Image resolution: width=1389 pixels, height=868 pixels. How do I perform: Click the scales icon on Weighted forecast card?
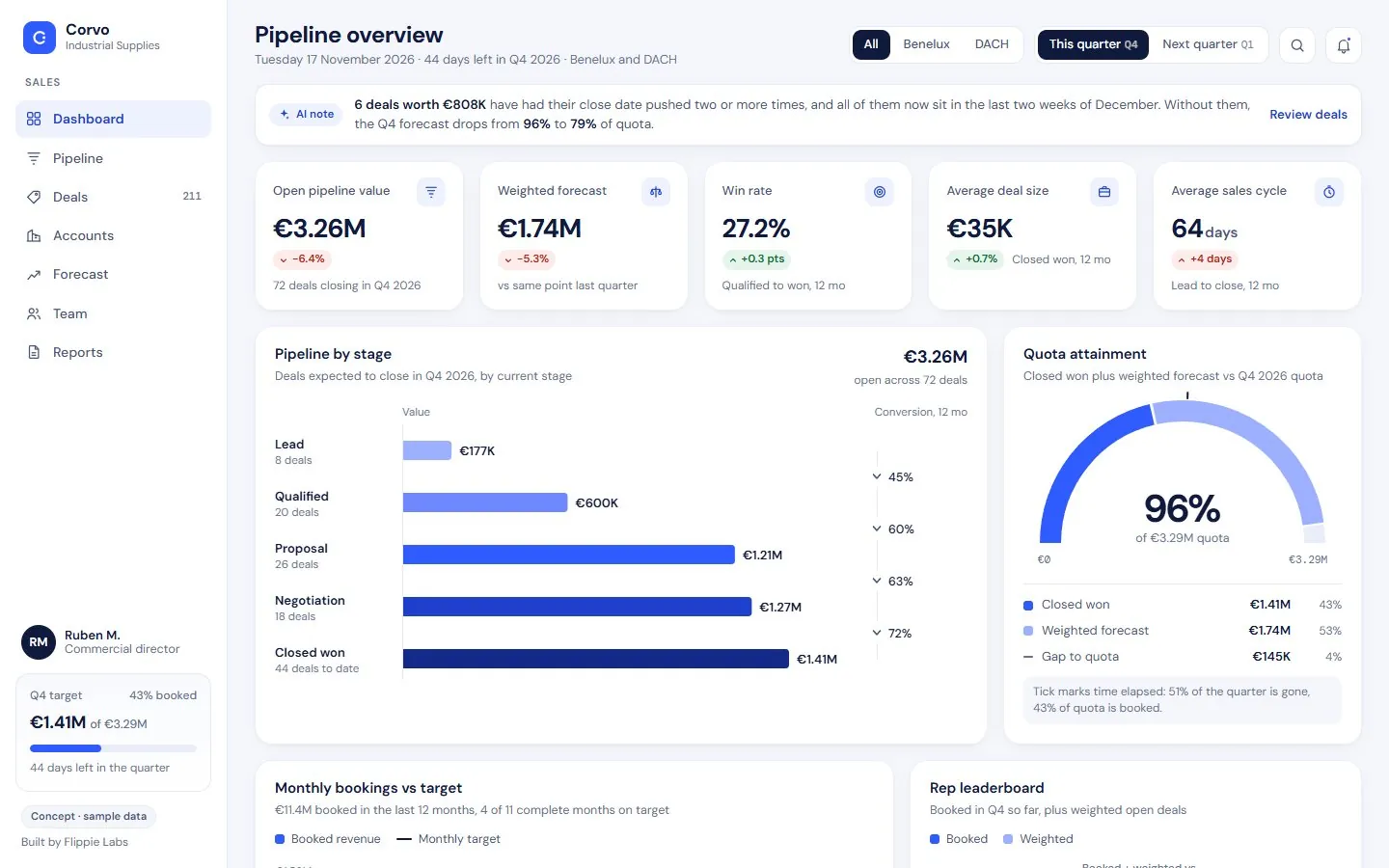tap(656, 192)
